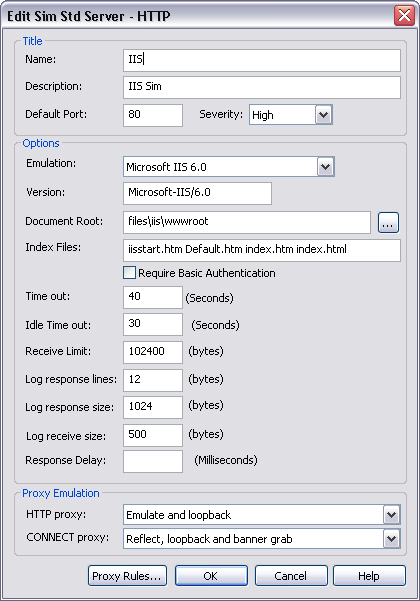Click the empty Response Delay field
The image size is (420, 601).
153,461
